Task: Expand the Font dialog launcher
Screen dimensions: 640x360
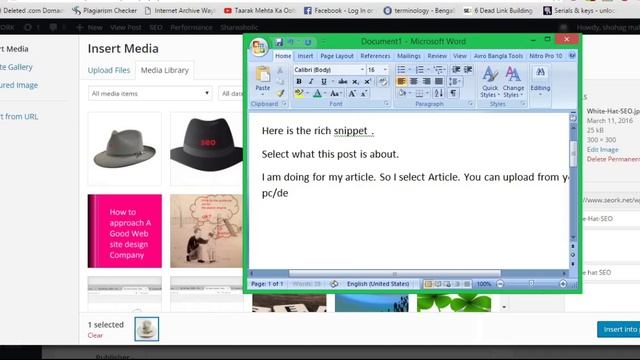Action: (386, 104)
